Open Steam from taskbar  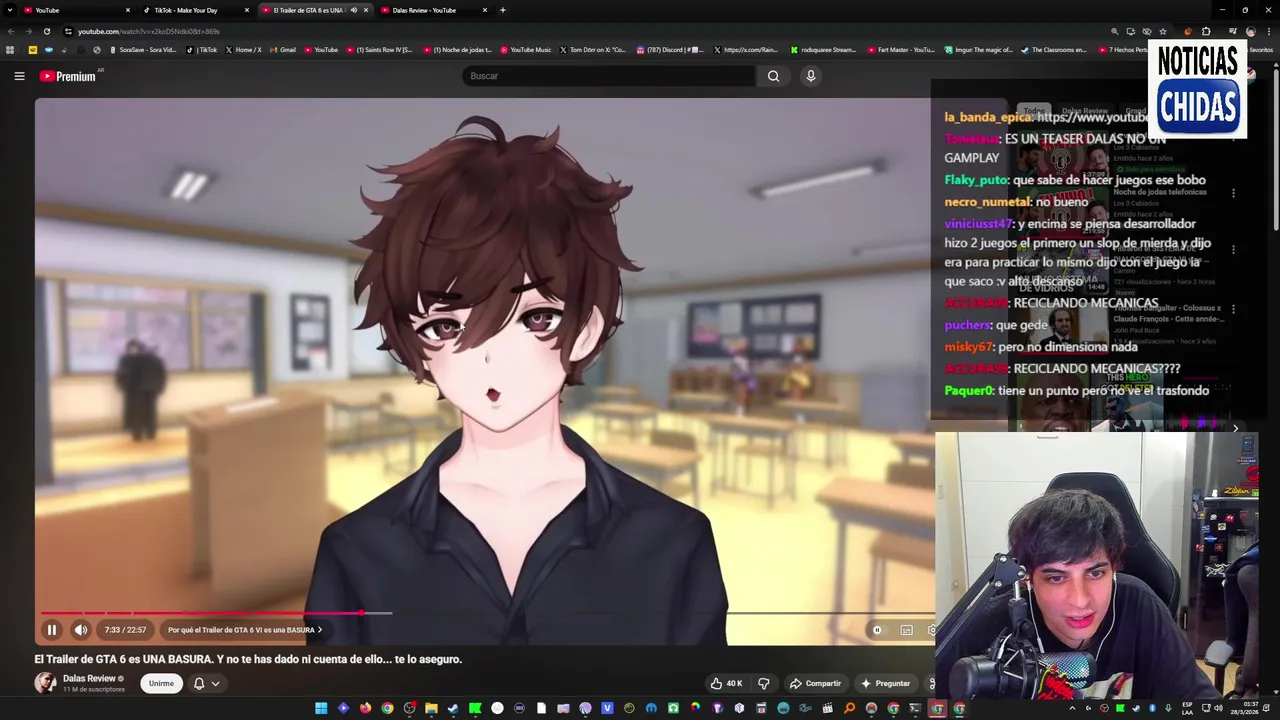tap(453, 708)
